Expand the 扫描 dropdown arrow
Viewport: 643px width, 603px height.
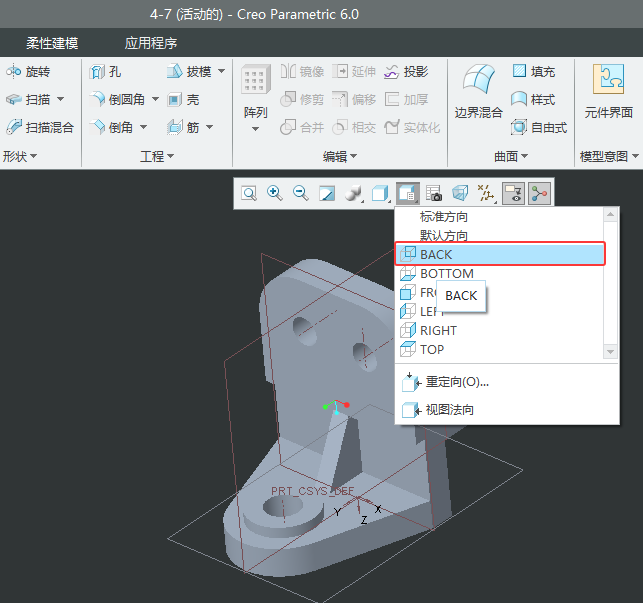point(61,99)
